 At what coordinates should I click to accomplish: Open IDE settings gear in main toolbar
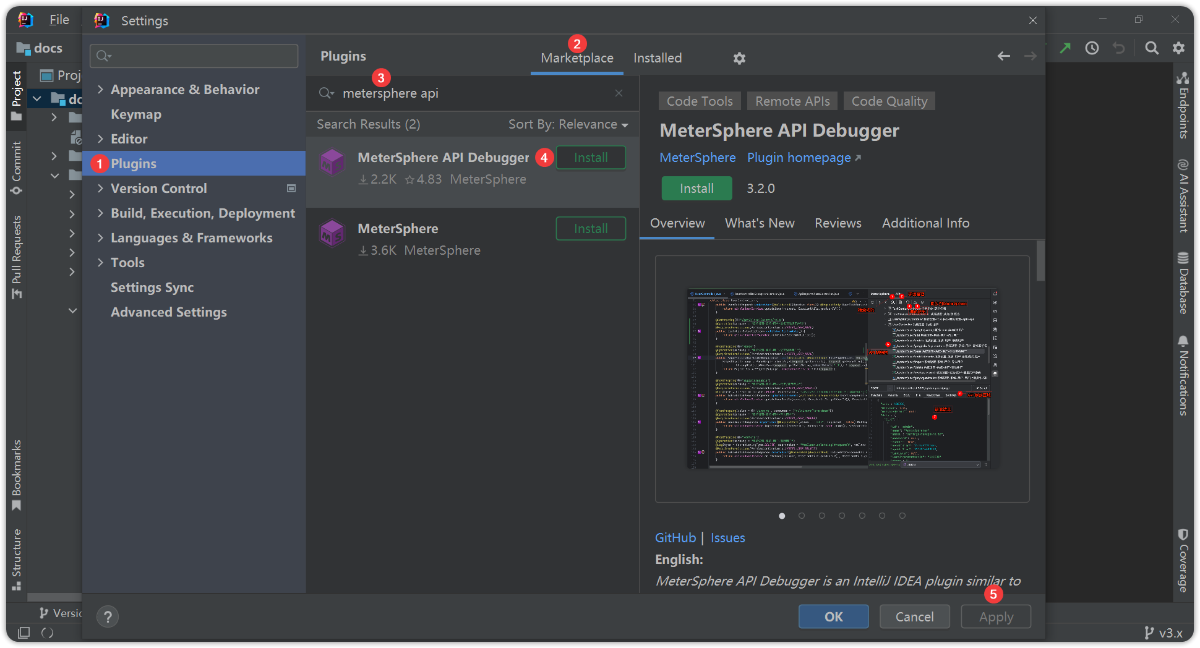coord(1179,48)
